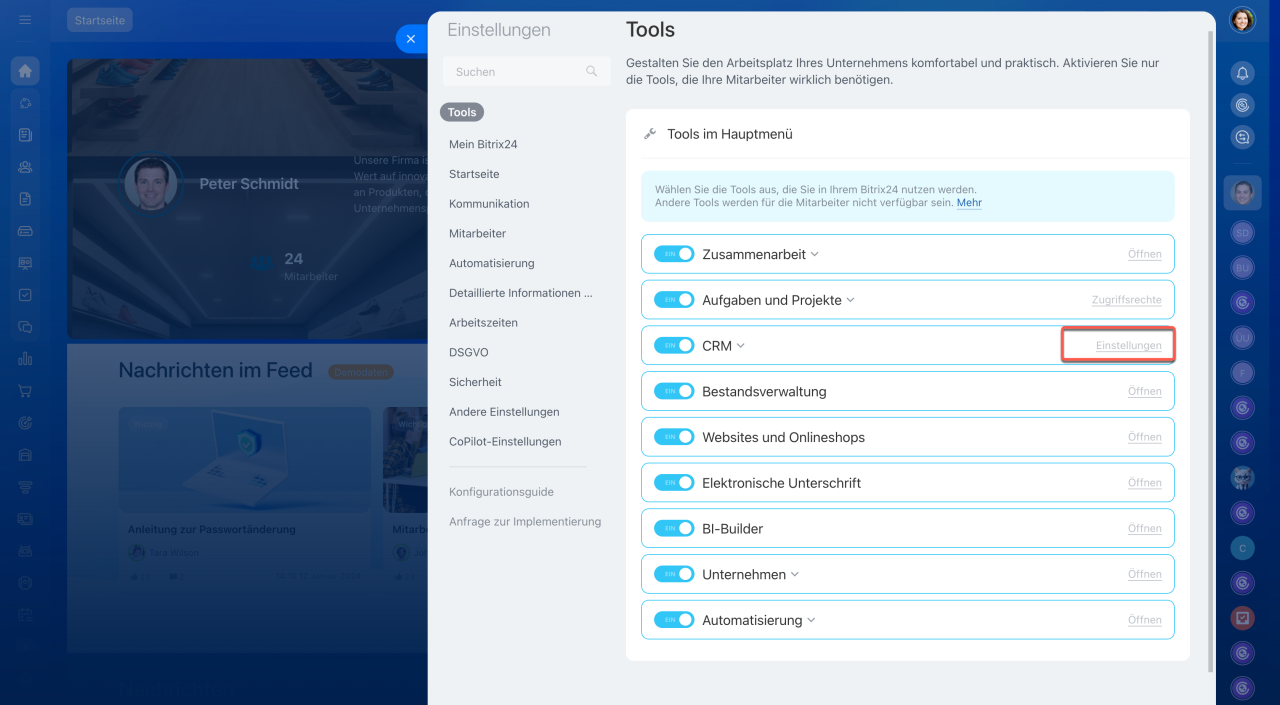
Task: Click the Mehr link in the info box
Action: [969, 202]
